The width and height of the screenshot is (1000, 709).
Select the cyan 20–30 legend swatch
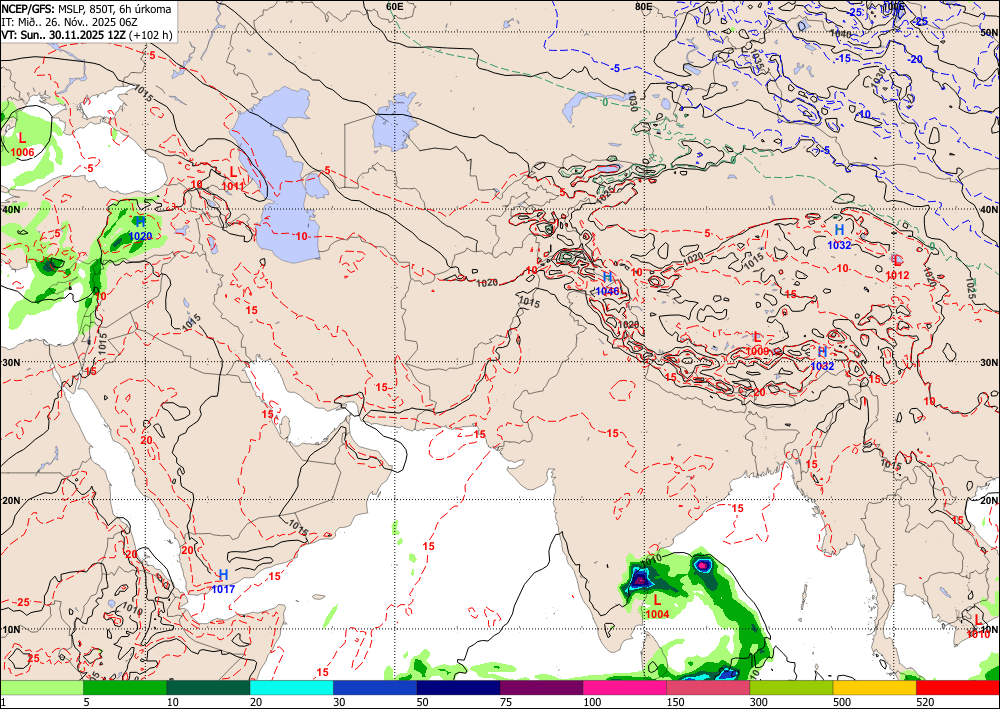click(x=291, y=688)
